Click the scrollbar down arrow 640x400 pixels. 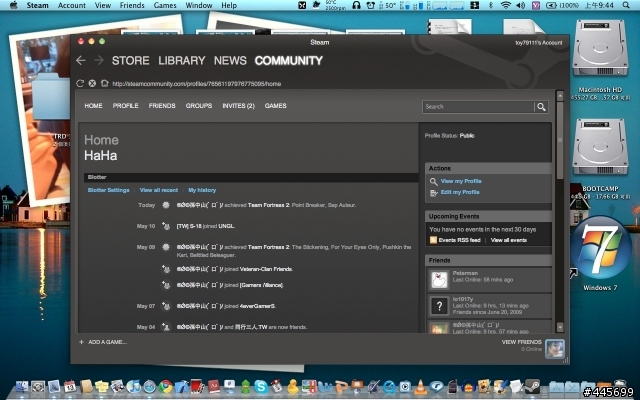560,327
